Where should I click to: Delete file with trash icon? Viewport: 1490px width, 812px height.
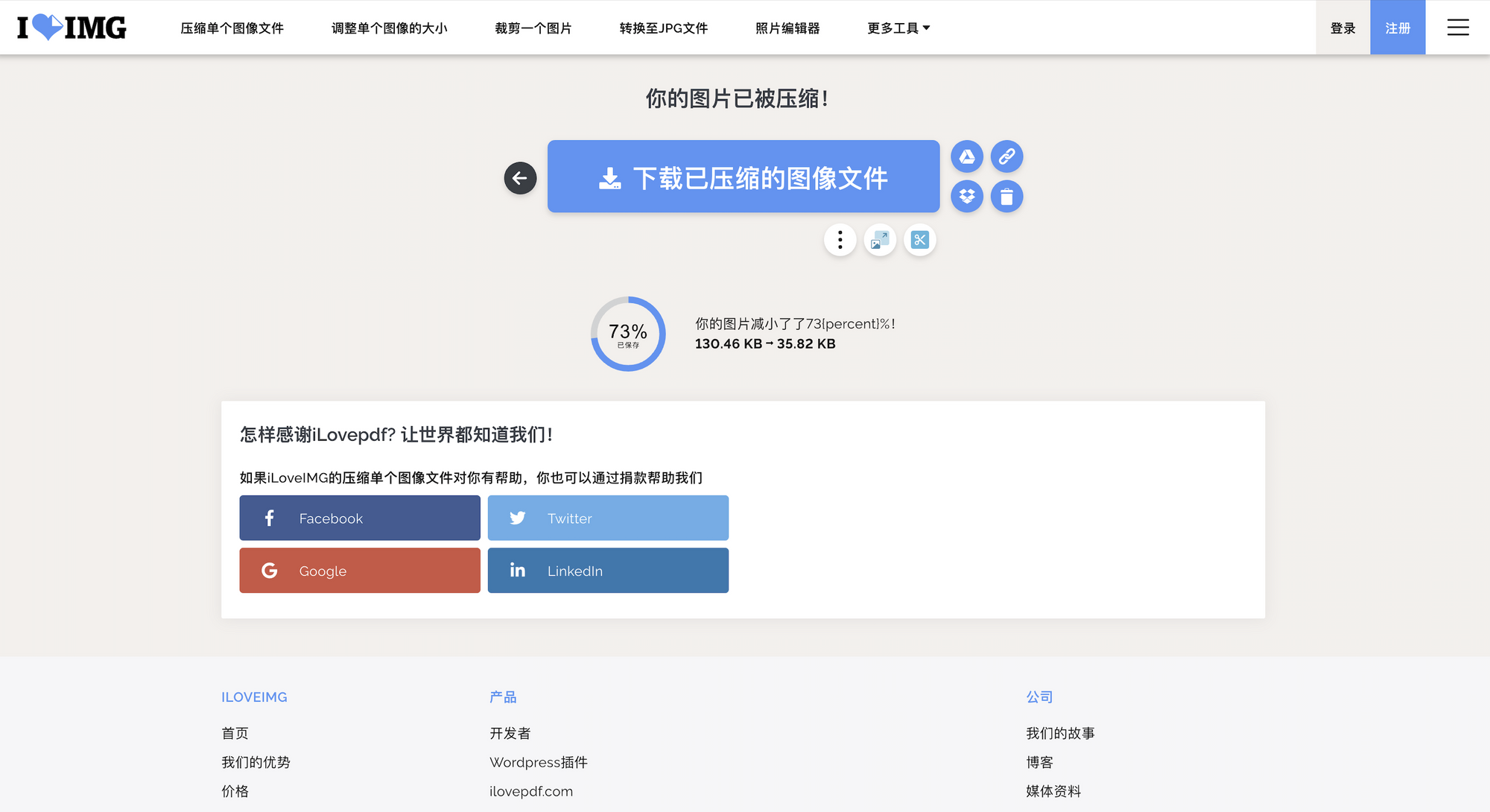point(1006,197)
